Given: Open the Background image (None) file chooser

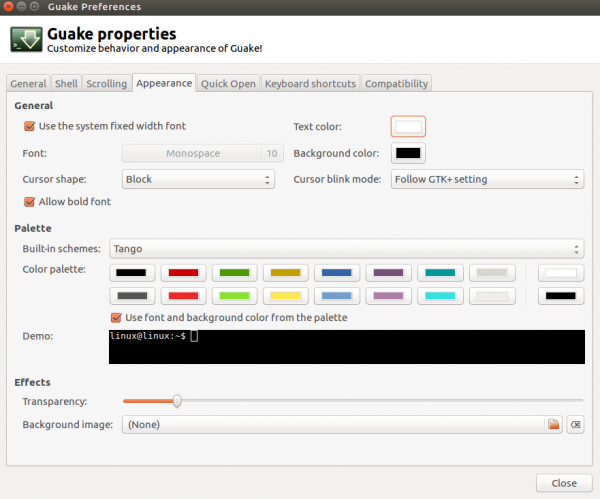Looking at the screenshot, I should tap(342, 424).
